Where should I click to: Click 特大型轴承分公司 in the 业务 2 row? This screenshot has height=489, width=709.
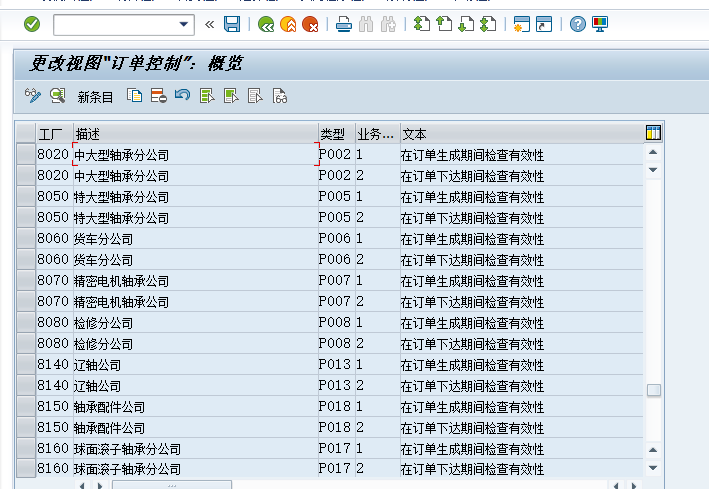(121, 218)
